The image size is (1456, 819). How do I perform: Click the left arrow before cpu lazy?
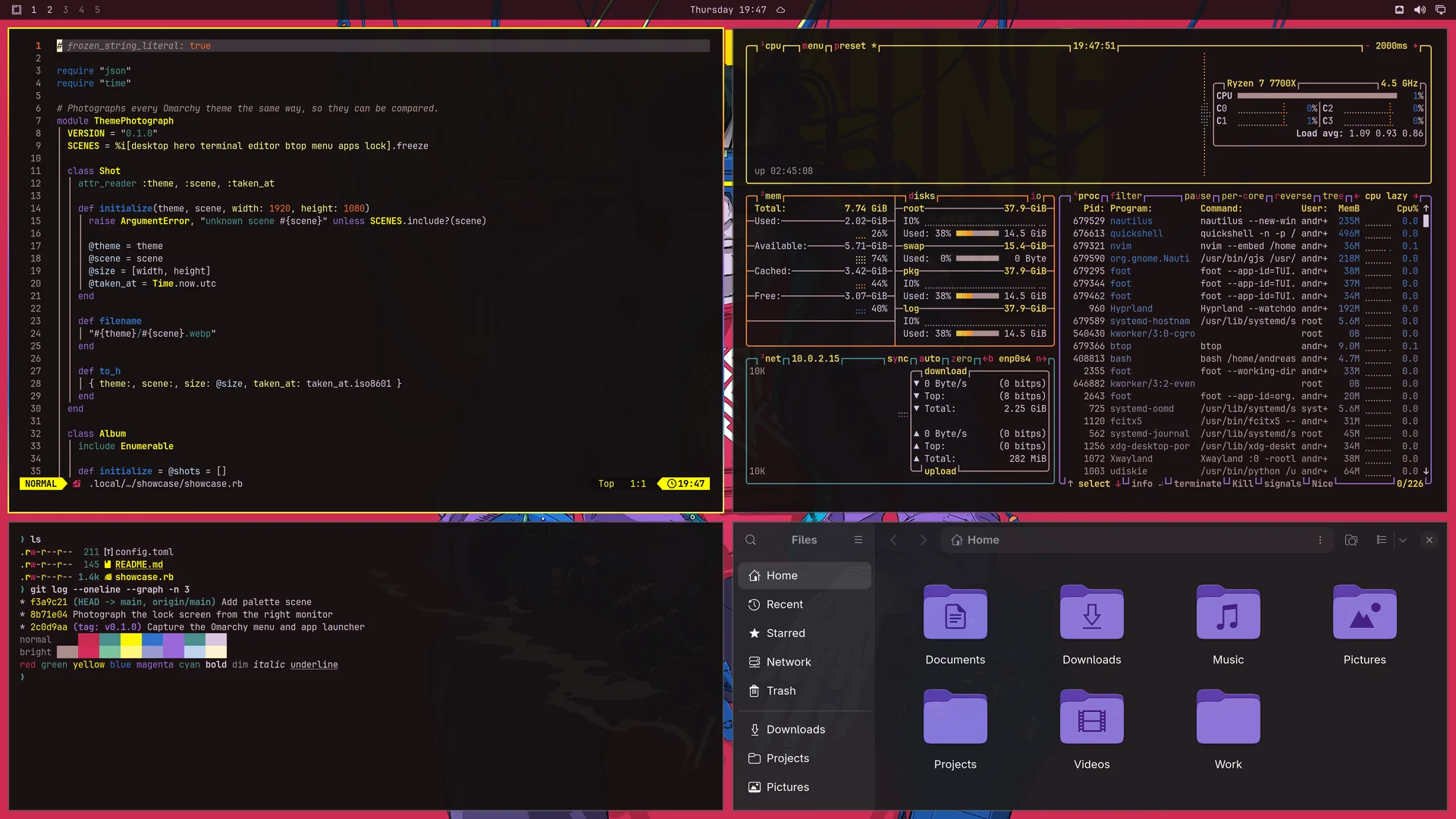tap(1357, 196)
